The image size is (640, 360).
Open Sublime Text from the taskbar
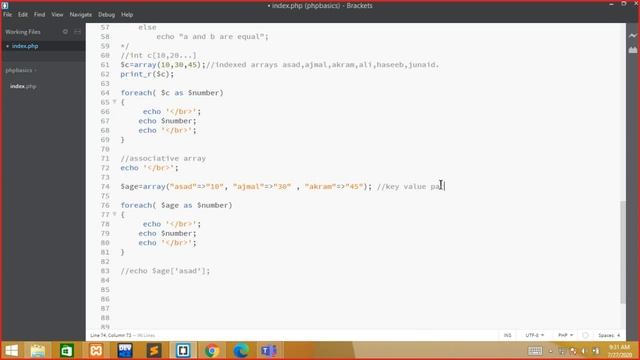(154, 351)
